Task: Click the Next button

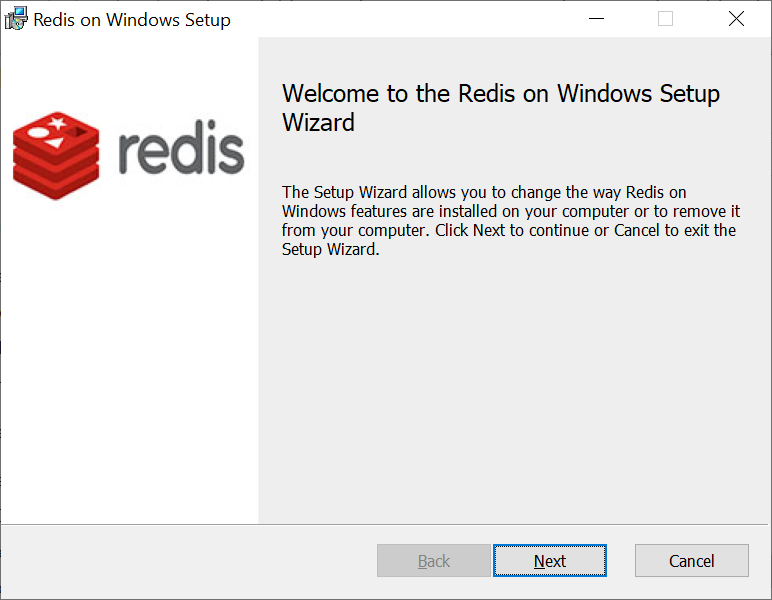Action: coord(549,560)
